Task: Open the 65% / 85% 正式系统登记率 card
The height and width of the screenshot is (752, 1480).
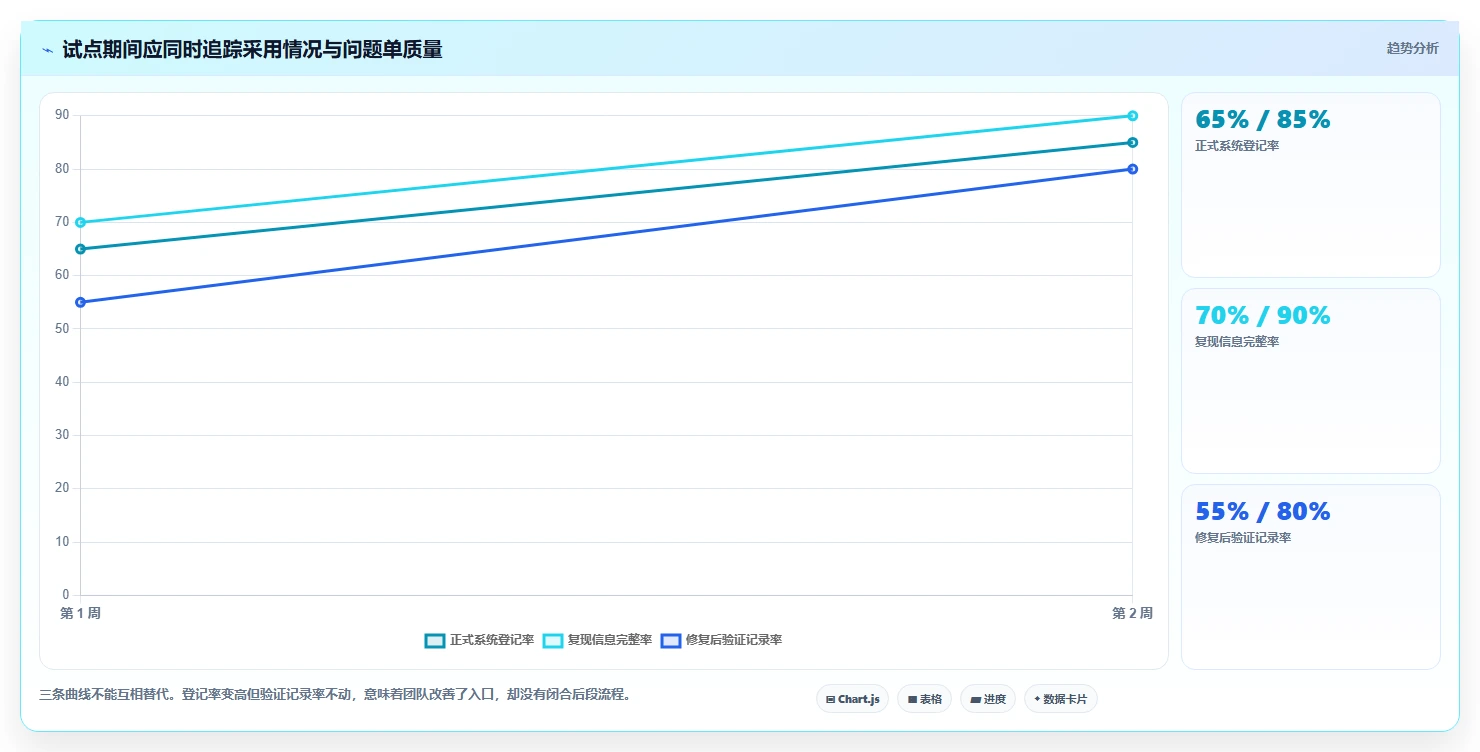Action: coord(1311,185)
